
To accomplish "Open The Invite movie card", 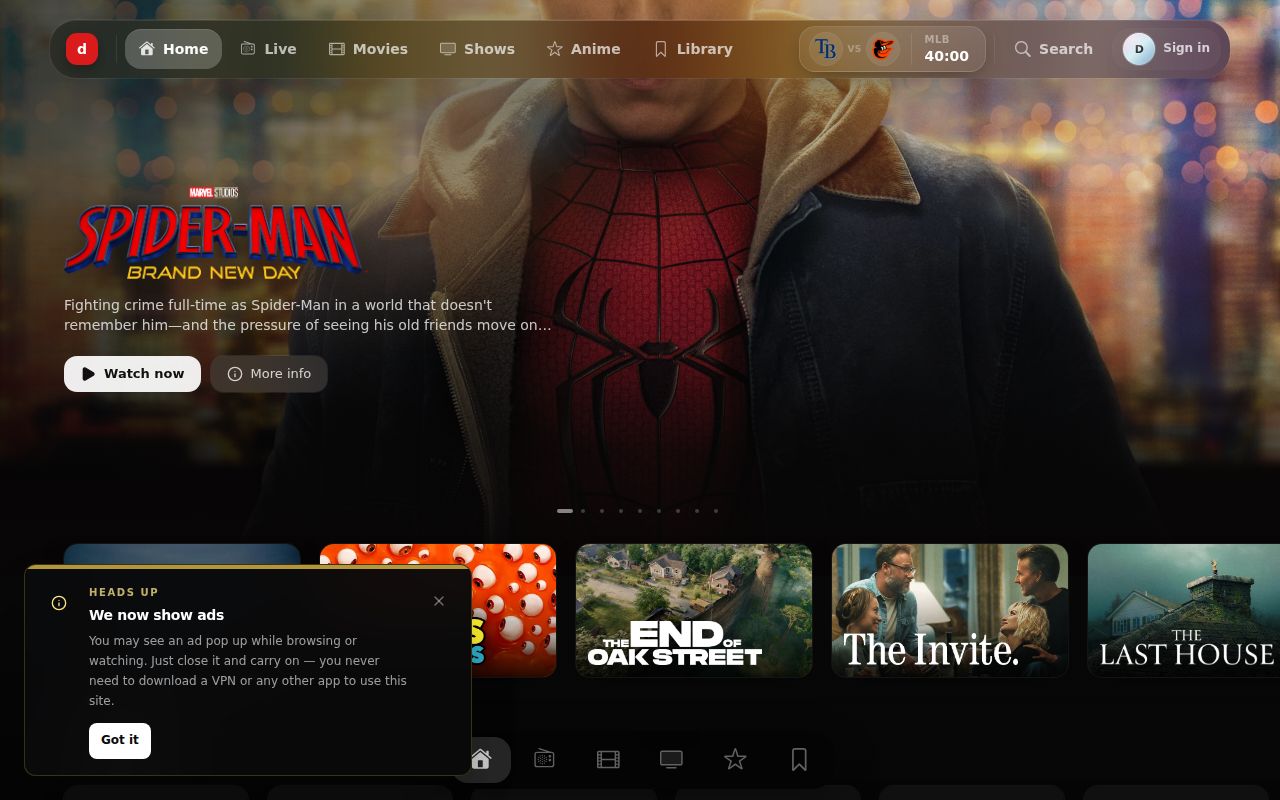I will click(950, 611).
